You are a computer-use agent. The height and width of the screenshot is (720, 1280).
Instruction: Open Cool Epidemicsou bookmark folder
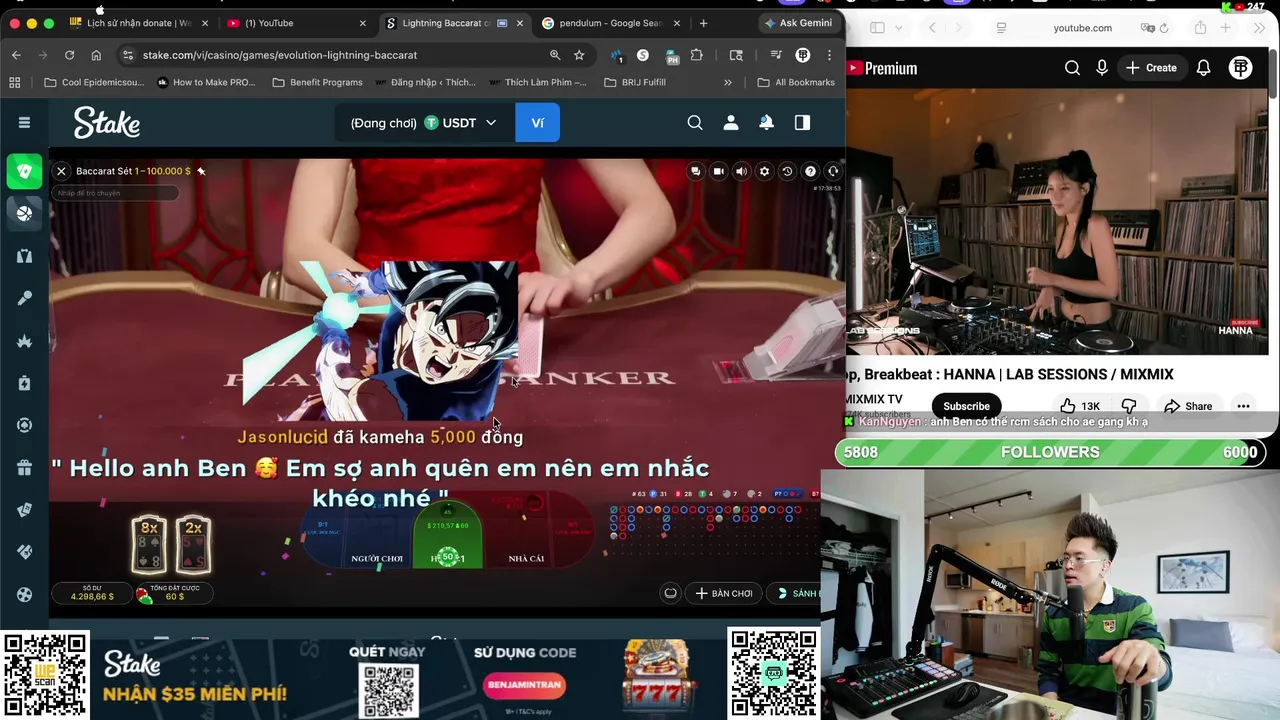(x=94, y=82)
